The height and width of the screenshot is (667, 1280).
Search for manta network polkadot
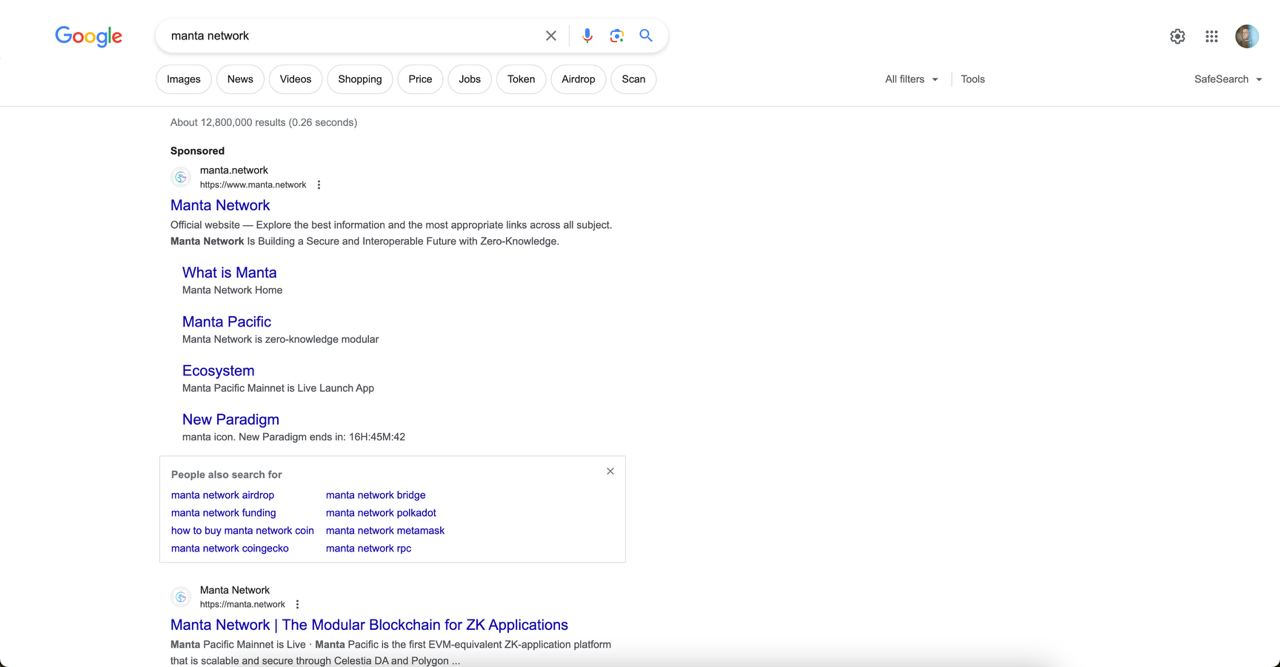tap(381, 513)
